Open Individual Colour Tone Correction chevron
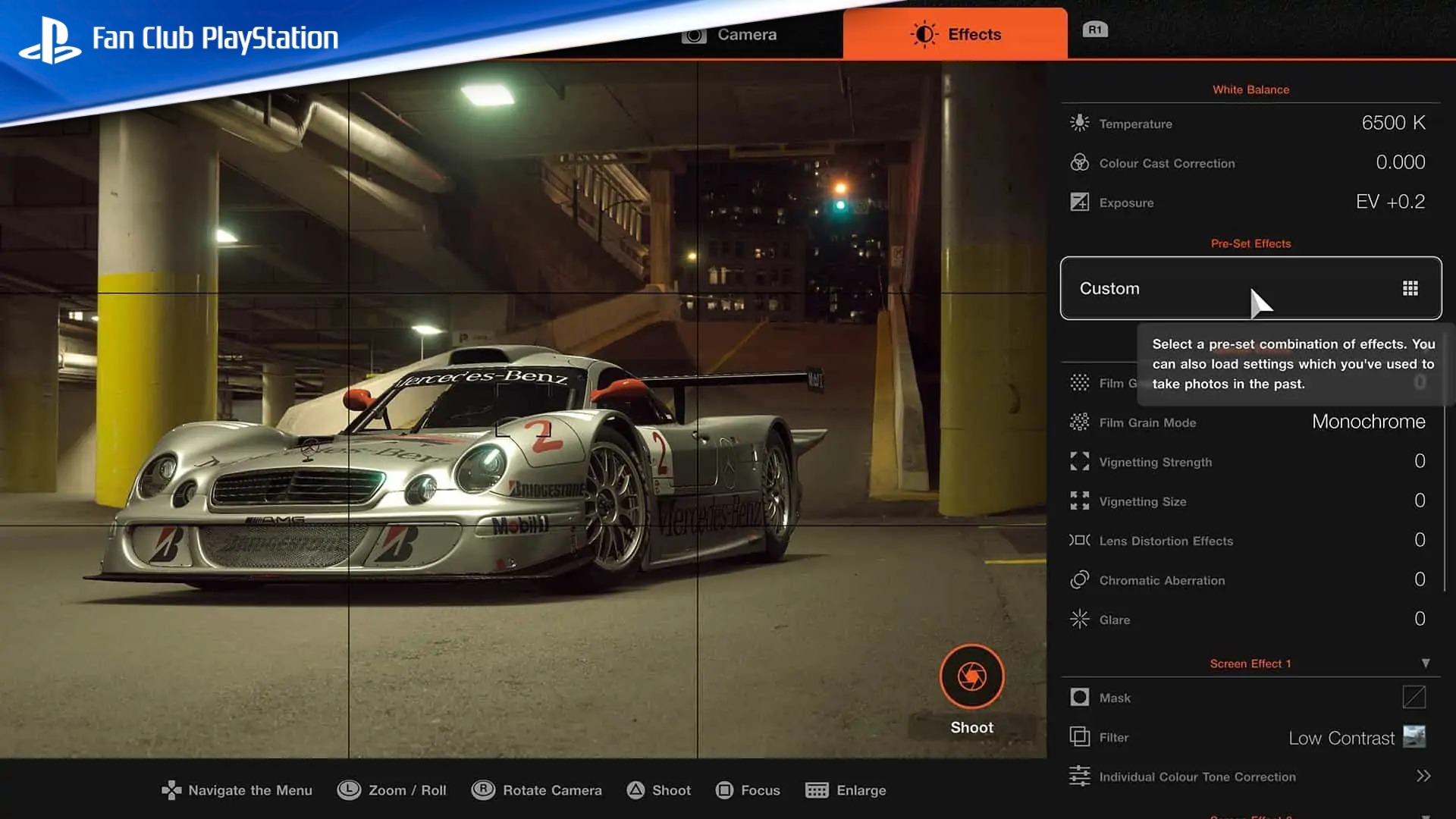Viewport: 1456px width, 819px height. pyautogui.click(x=1423, y=776)
